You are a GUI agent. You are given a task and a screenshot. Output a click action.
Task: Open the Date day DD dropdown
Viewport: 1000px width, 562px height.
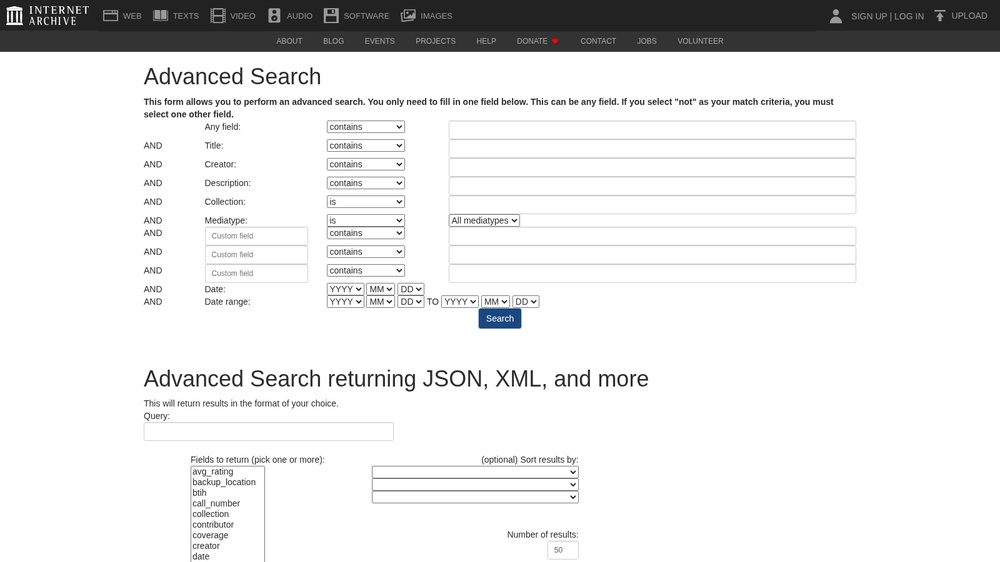(x=410, y=289)
